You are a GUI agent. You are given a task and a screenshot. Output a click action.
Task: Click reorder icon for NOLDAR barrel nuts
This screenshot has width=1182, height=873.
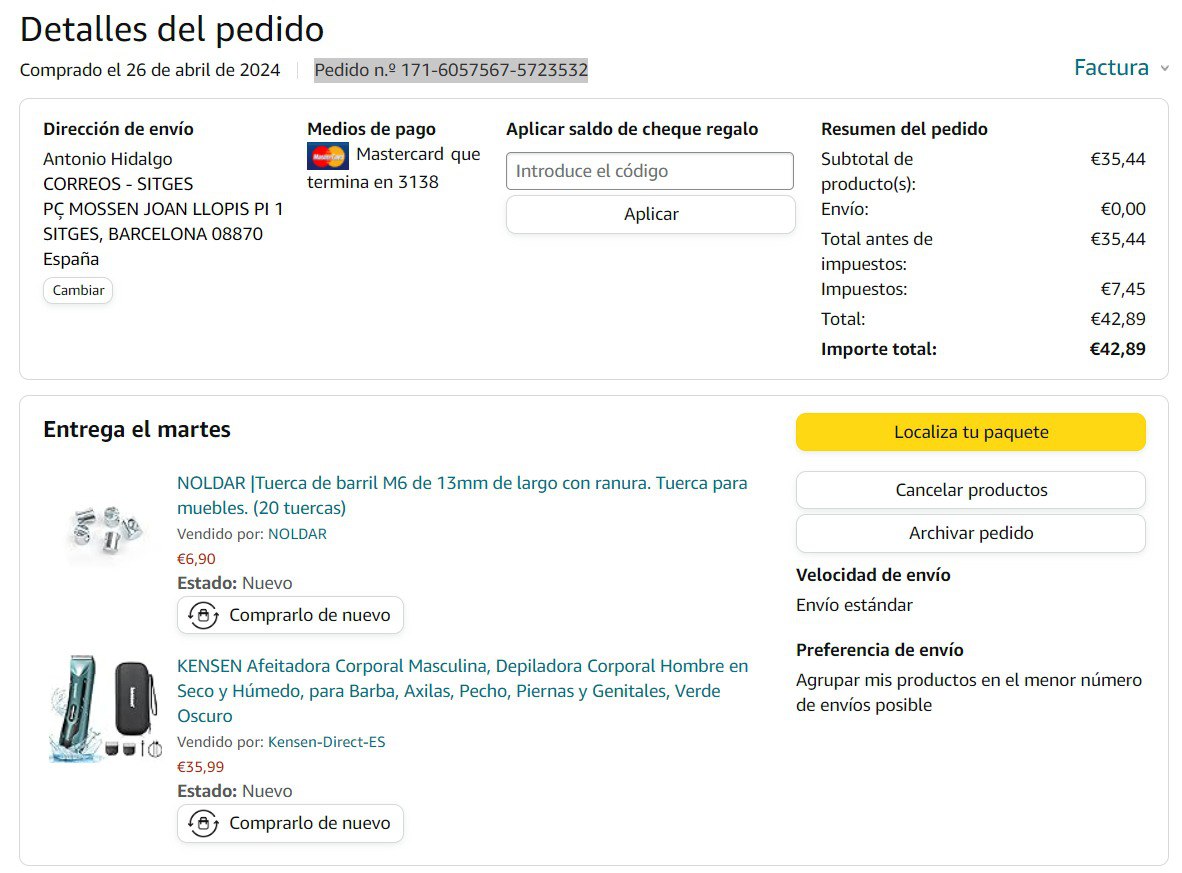(203, 615)
